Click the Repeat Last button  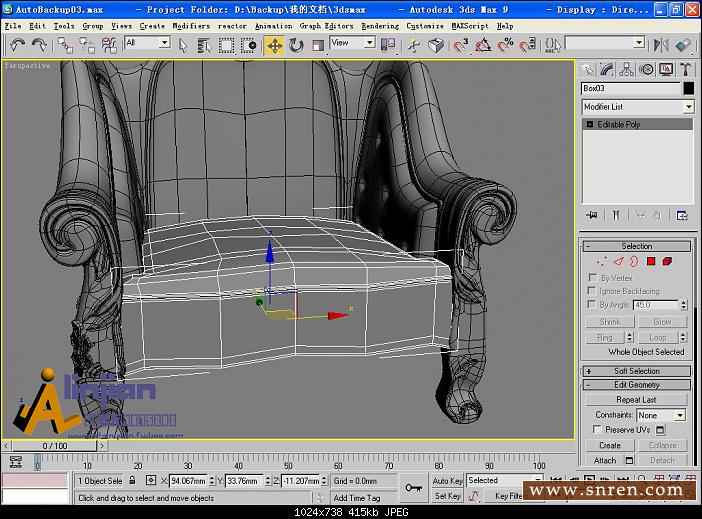click(637, 400)
